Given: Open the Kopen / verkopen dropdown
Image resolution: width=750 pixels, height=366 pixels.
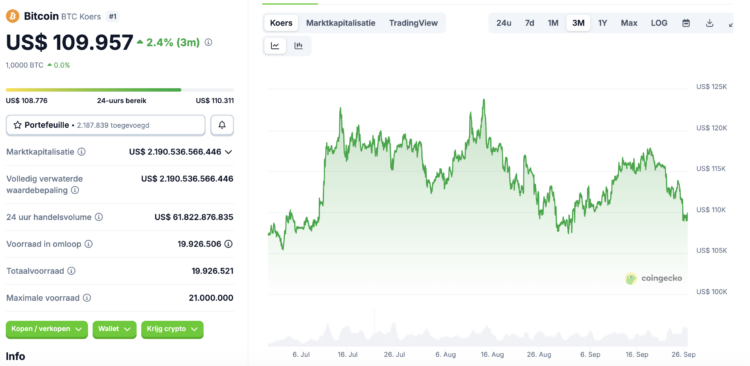Looking at the screenshot, I should [47, 329].
